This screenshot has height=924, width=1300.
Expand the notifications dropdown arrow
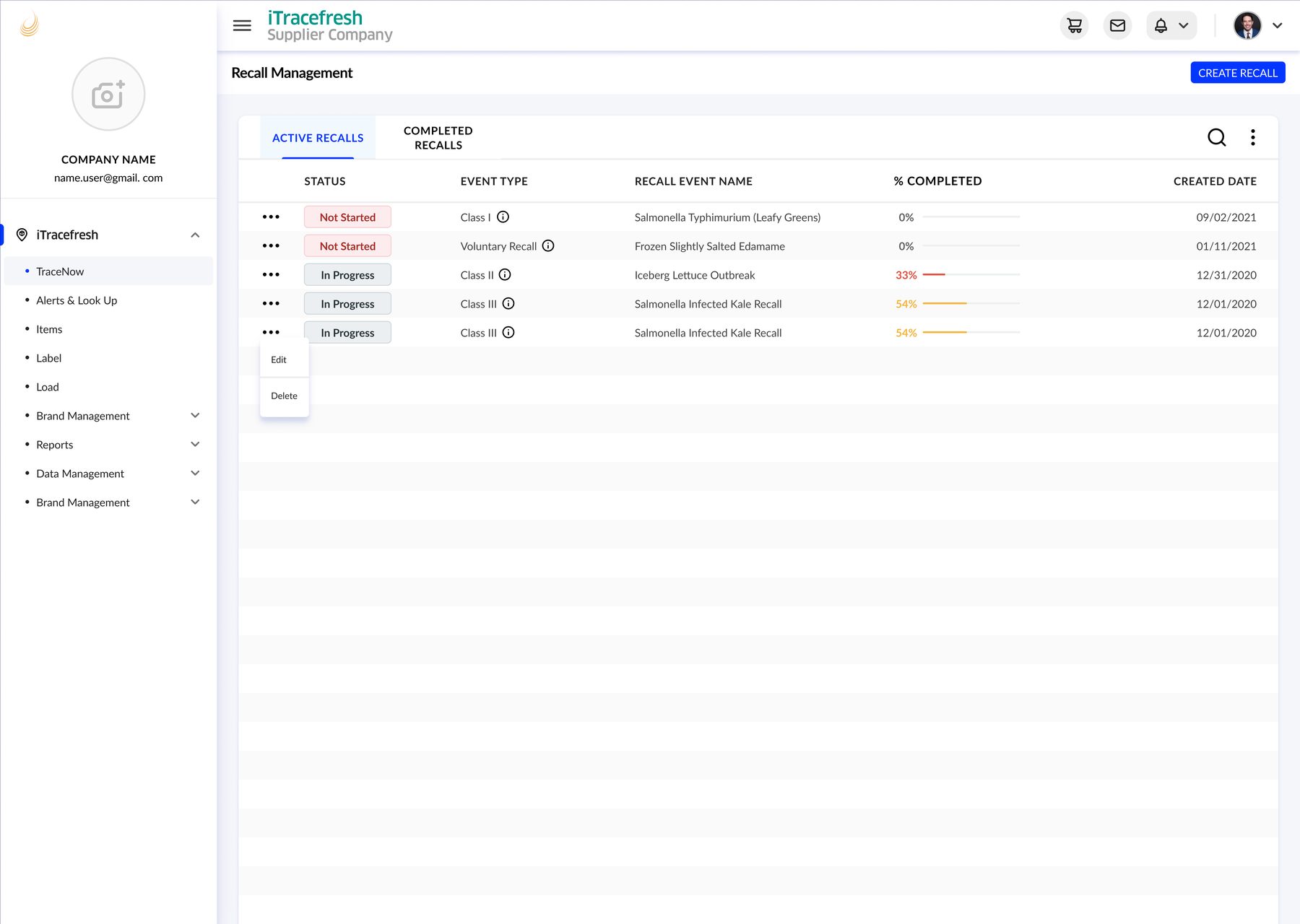click(1183, 26)
